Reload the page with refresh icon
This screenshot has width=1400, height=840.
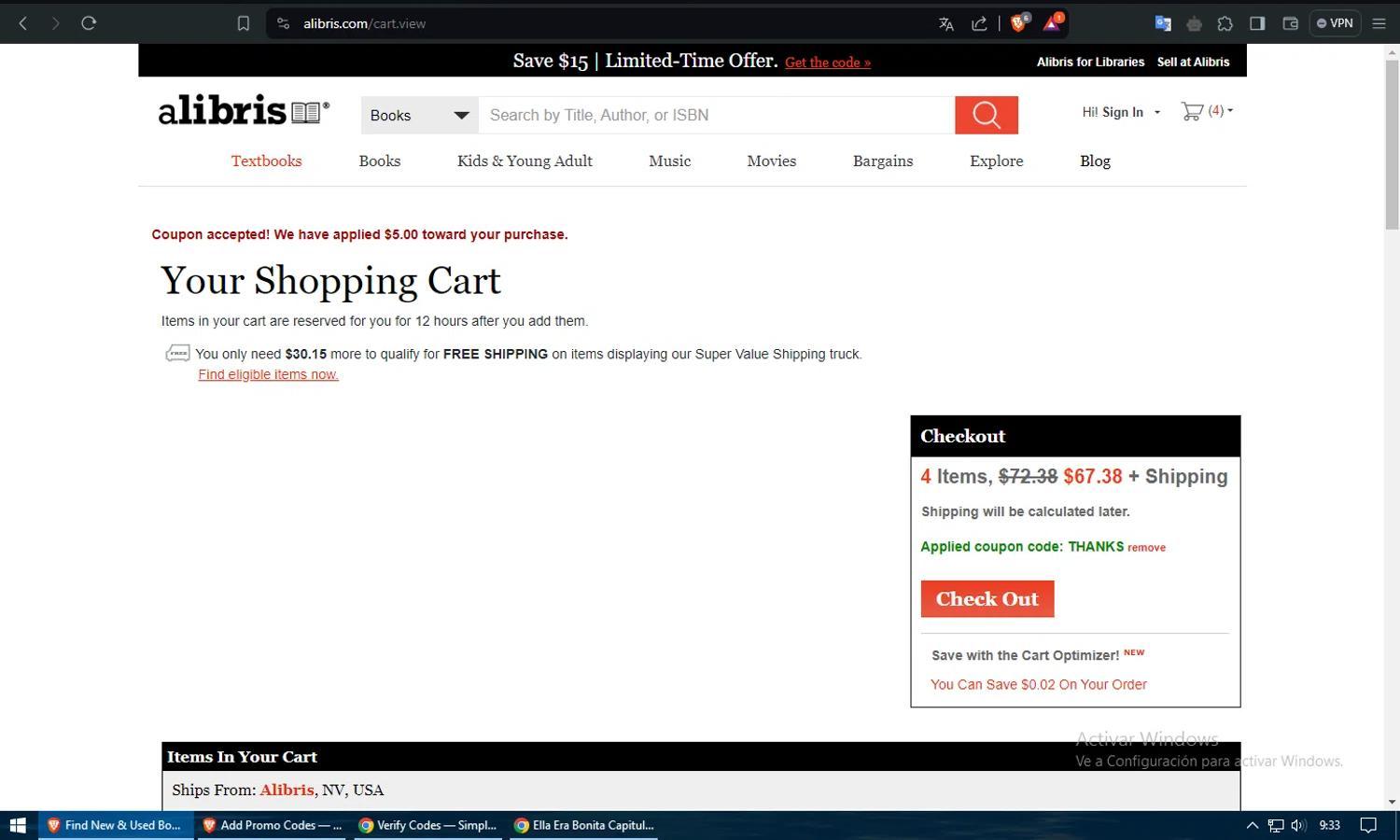89,23
